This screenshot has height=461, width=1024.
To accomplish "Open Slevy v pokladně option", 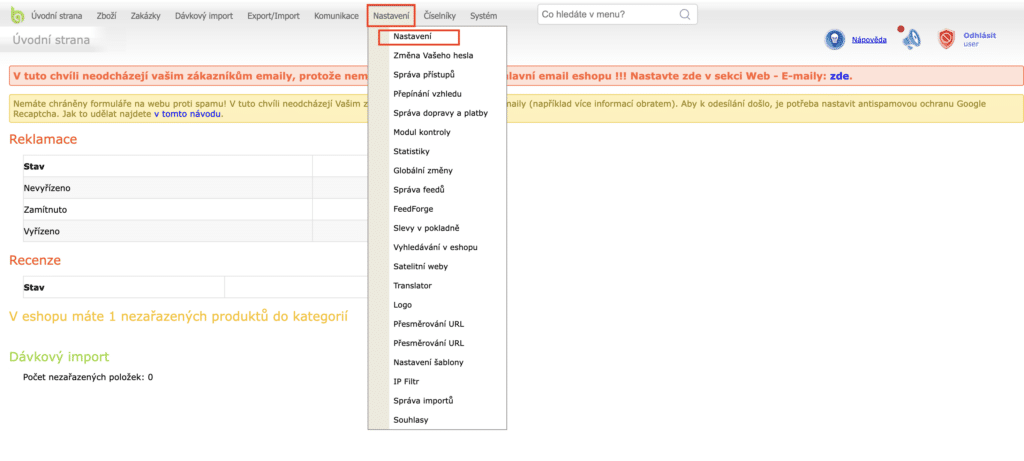I will (x=426, y=228).
